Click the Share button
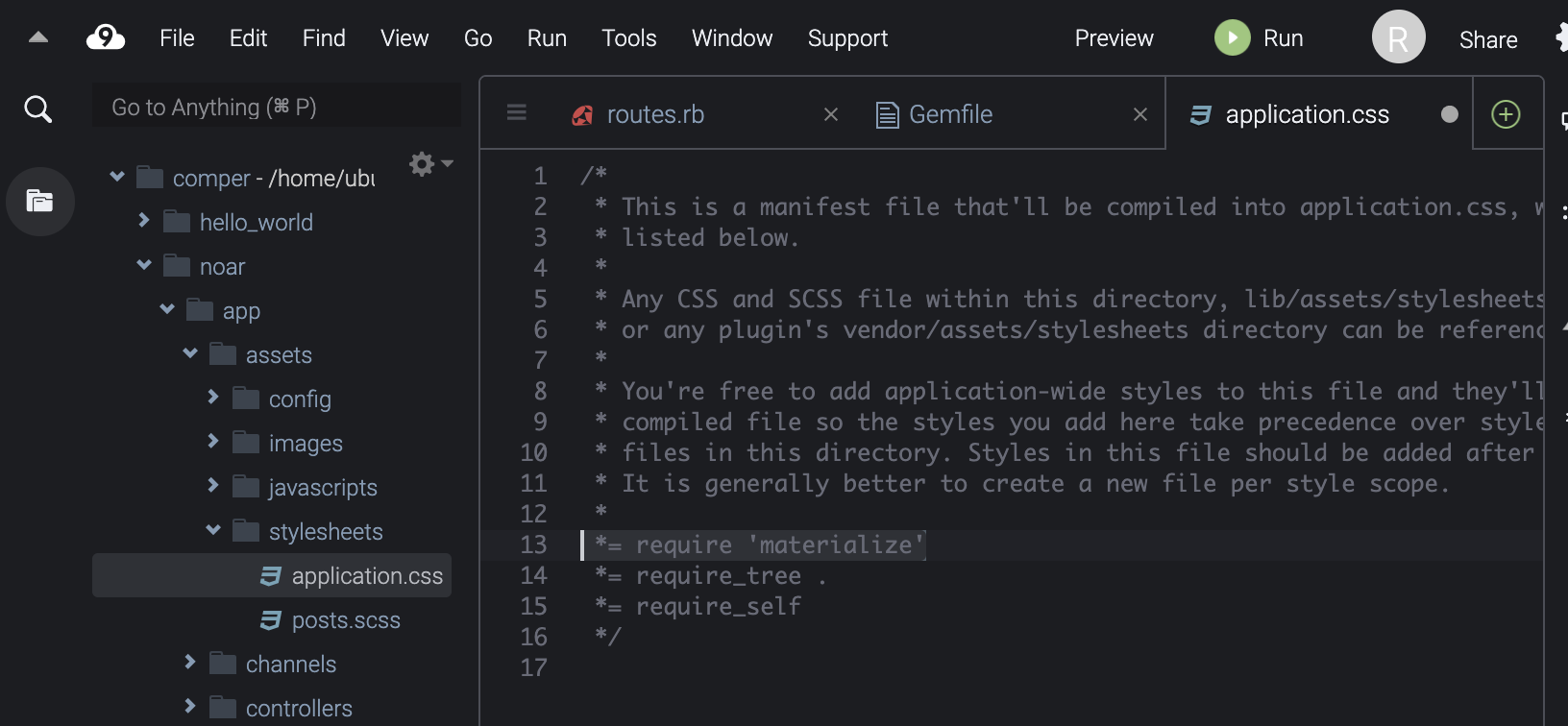 click(1488, 39)
